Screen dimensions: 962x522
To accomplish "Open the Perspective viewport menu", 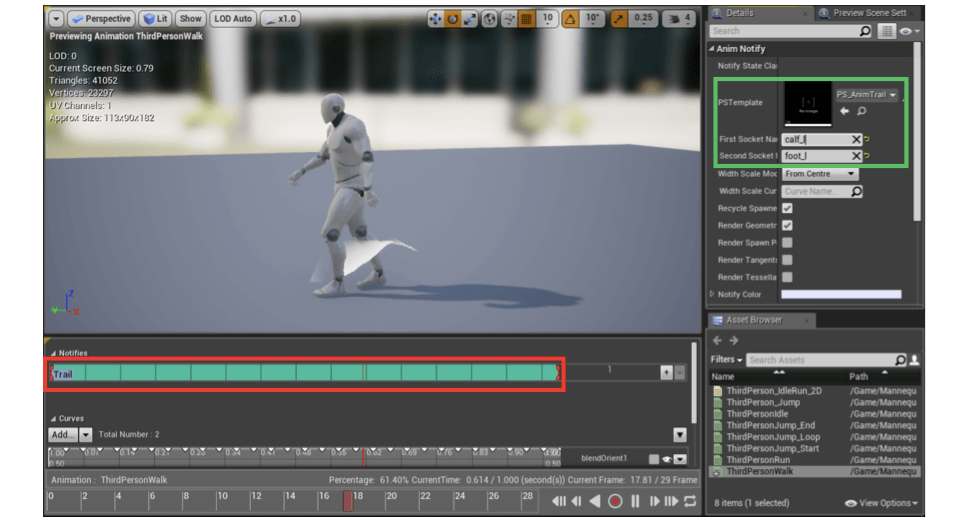I will (x=101, y=19).
